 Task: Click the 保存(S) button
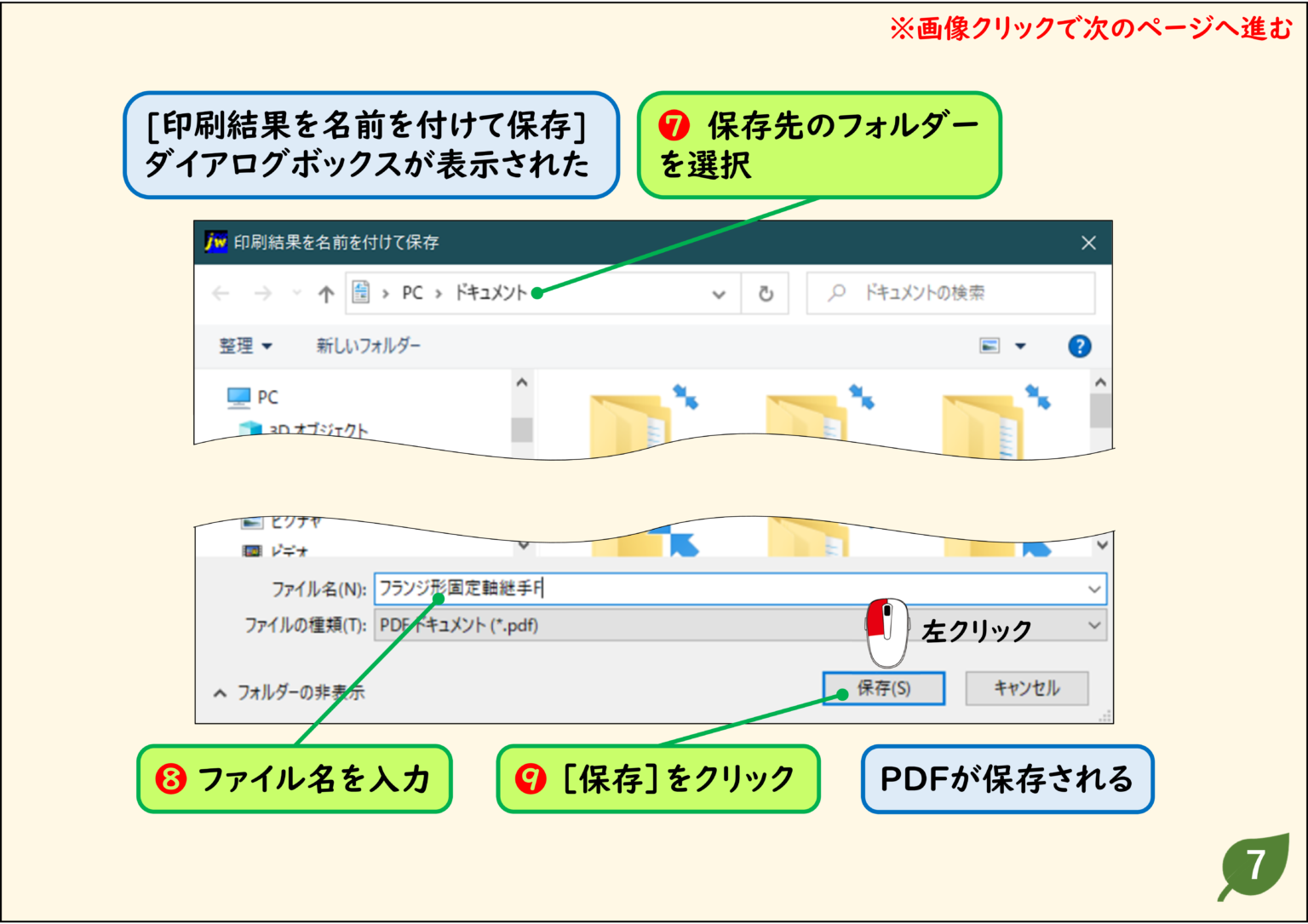[x=885, y=688]
